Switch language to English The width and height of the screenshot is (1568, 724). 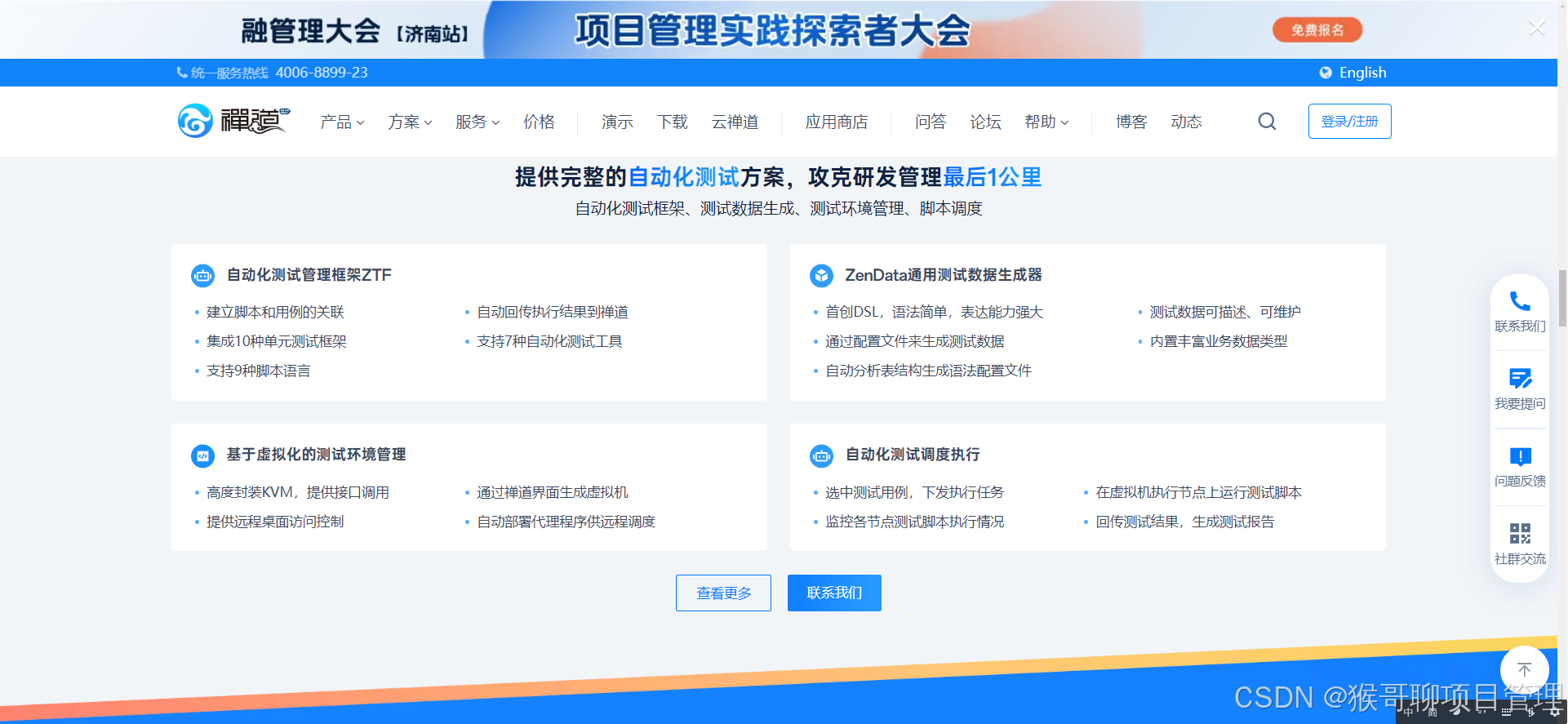point(1362,73)
